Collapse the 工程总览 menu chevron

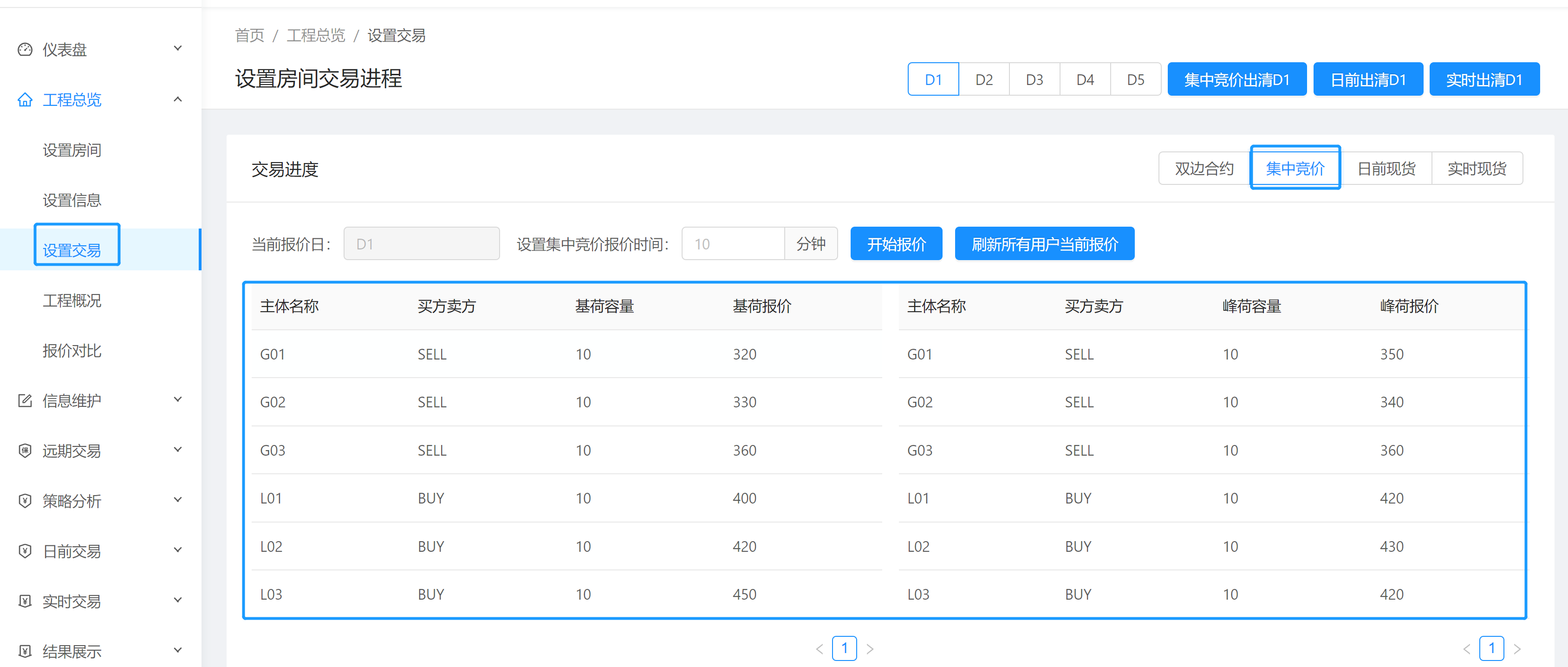pyautogui.click(x=178, y=98)
